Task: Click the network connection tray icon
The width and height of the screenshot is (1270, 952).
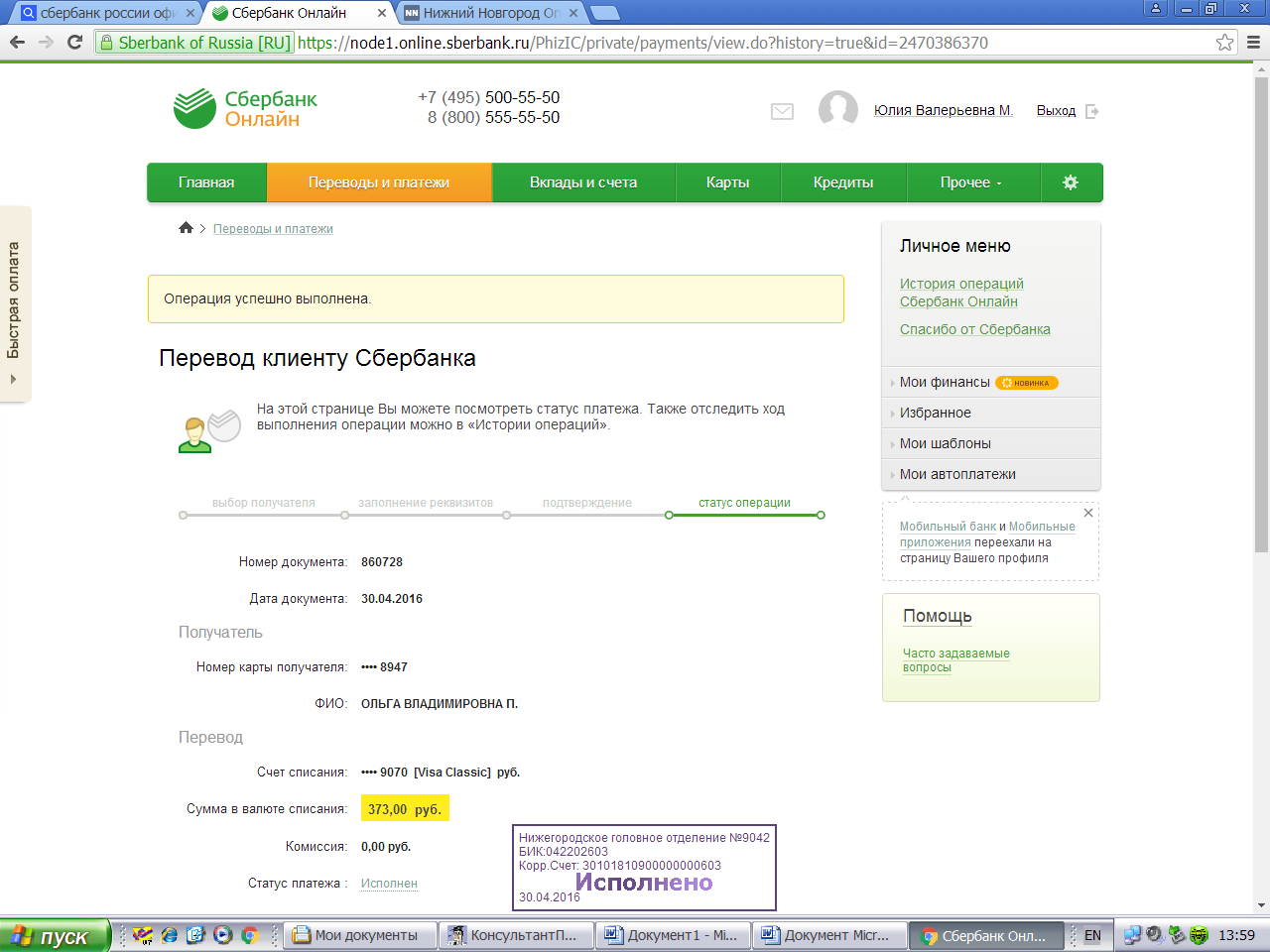Action: (1132, 935)
